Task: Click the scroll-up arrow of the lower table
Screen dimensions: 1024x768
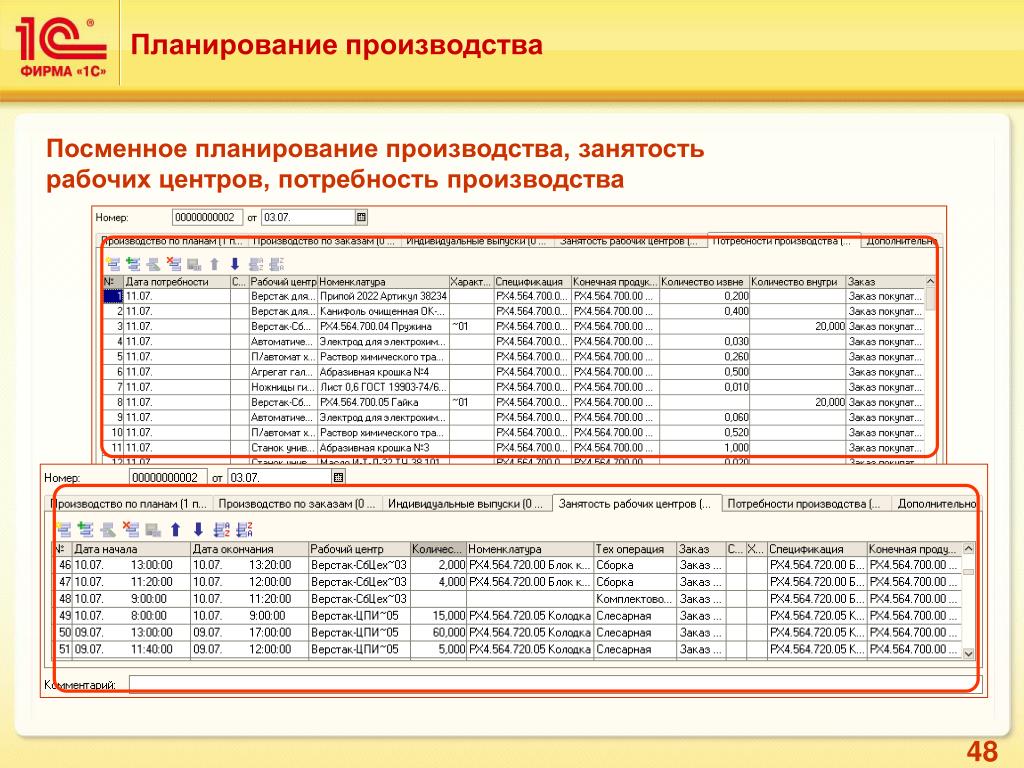Action: [968, 549]
